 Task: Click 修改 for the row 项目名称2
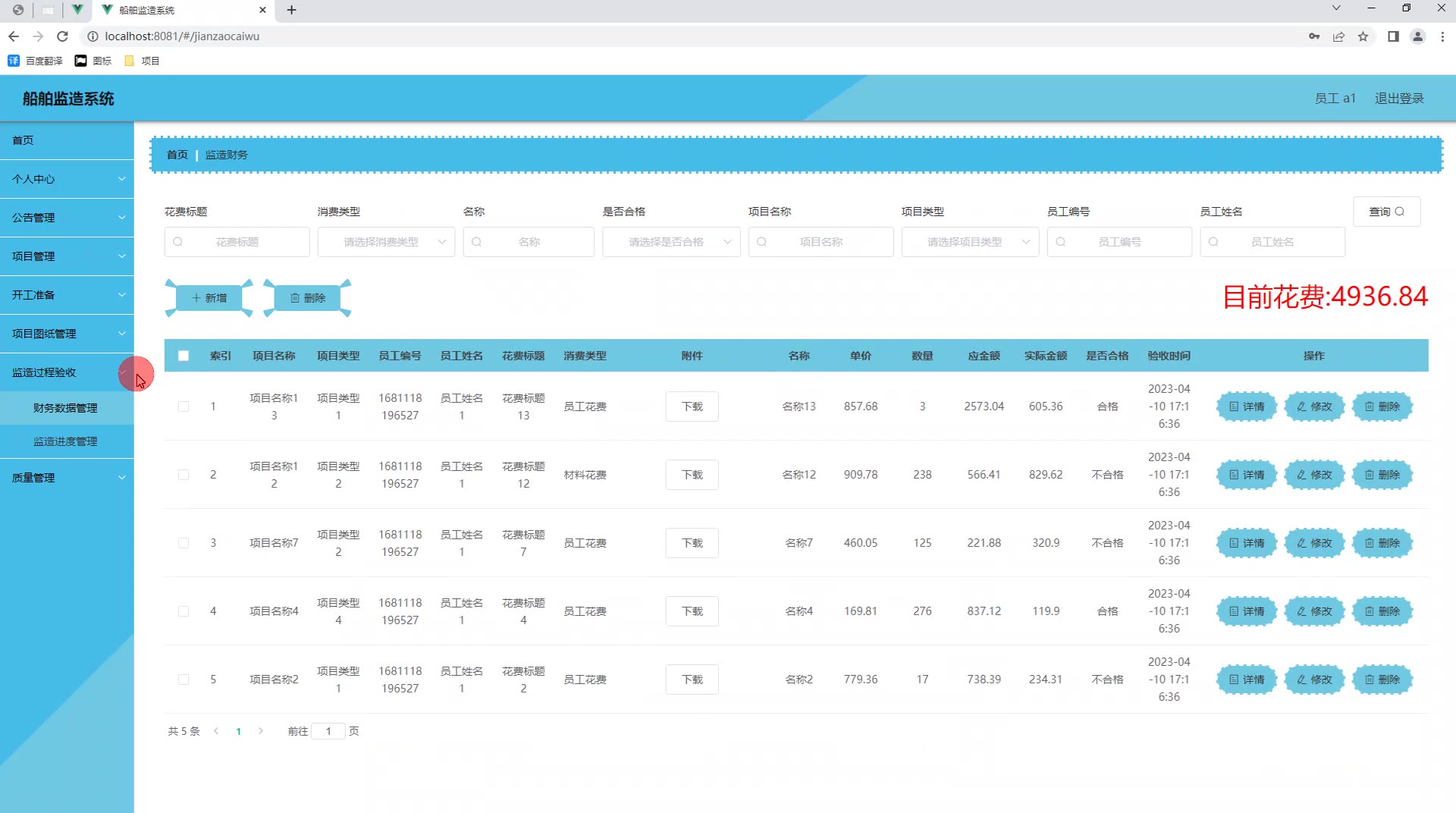1314,680
